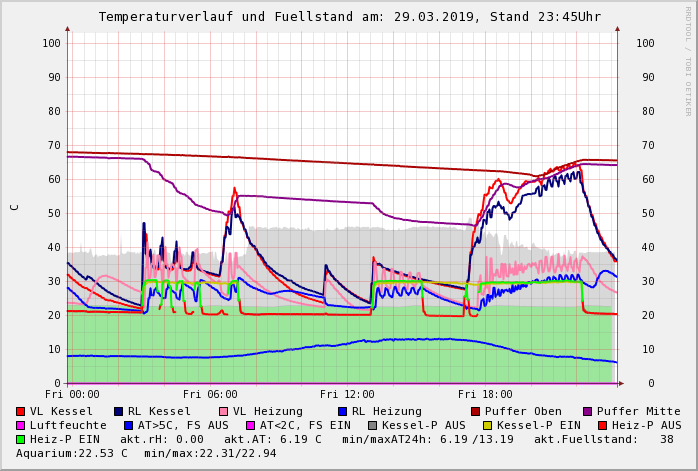Click the 'AT>5C, FS AUS' legend label

click(183, 425)
